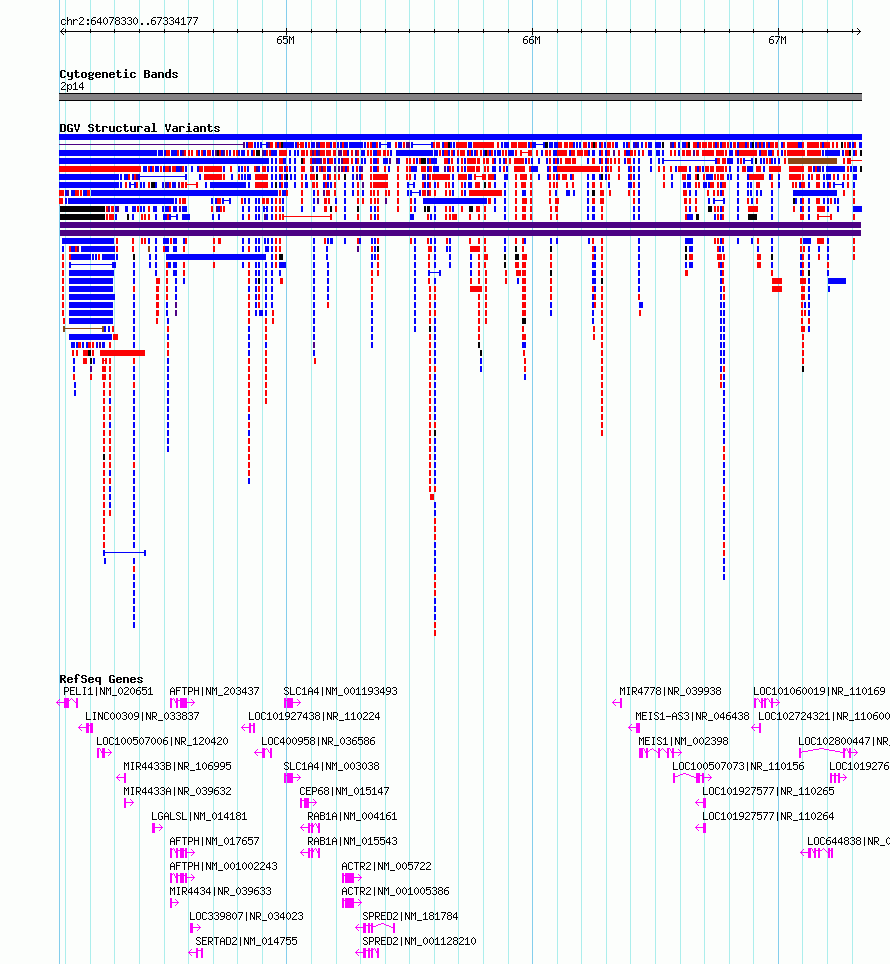Select the RAB1A NM_004161 gene glyph

(310, 828)
